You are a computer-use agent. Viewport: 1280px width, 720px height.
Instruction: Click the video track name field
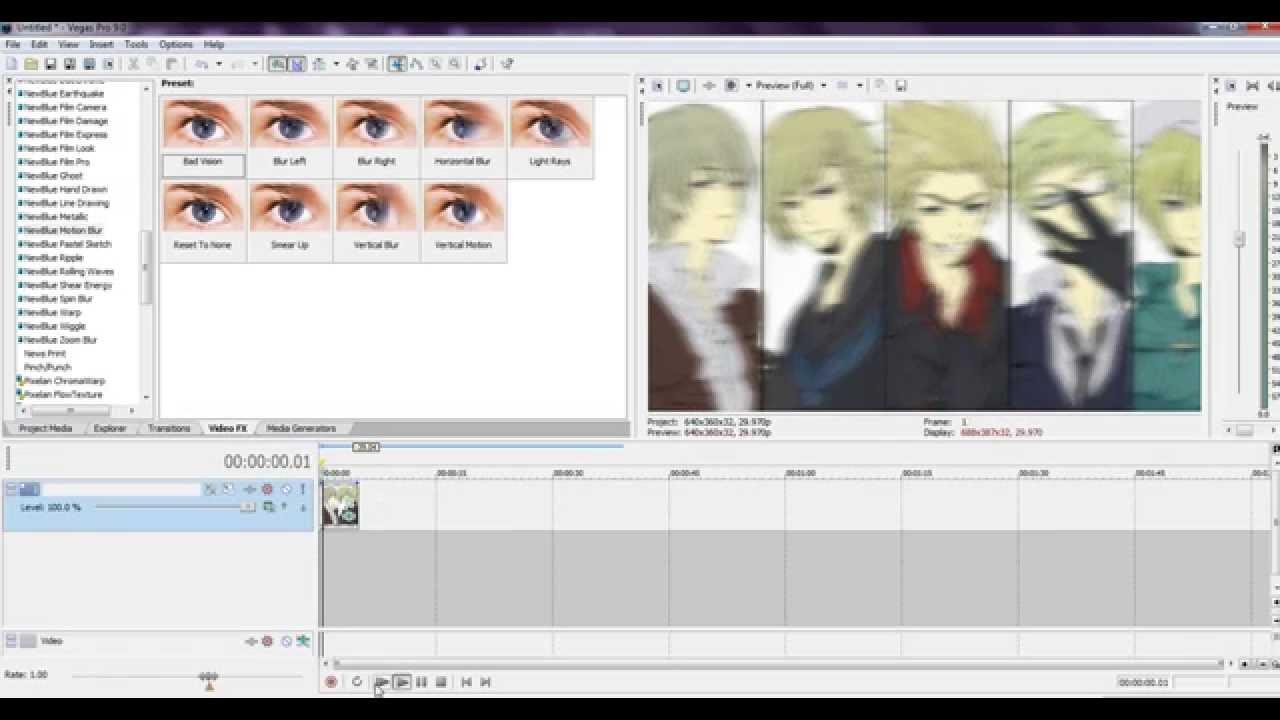[121, 489]
